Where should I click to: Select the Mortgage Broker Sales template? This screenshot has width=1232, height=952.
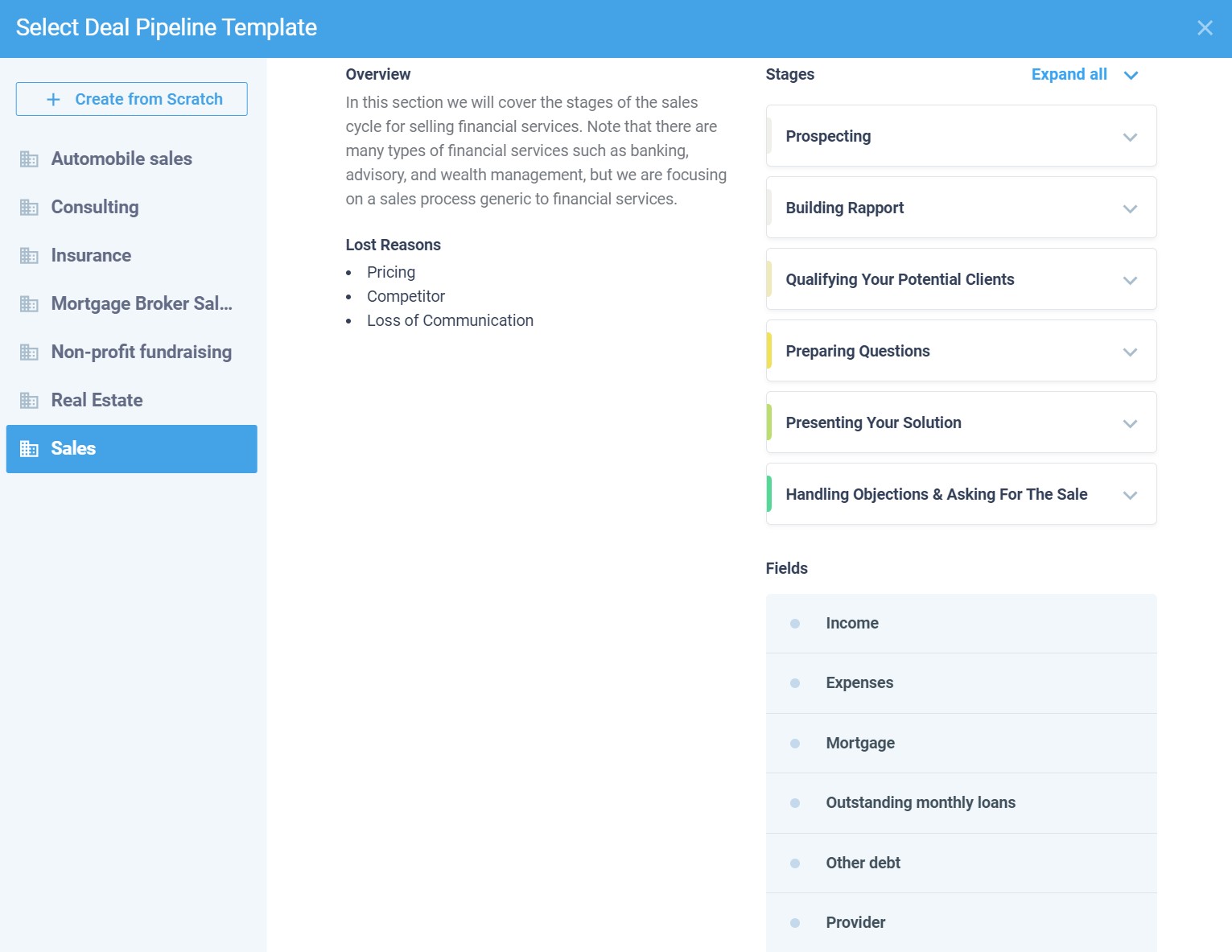142,304
